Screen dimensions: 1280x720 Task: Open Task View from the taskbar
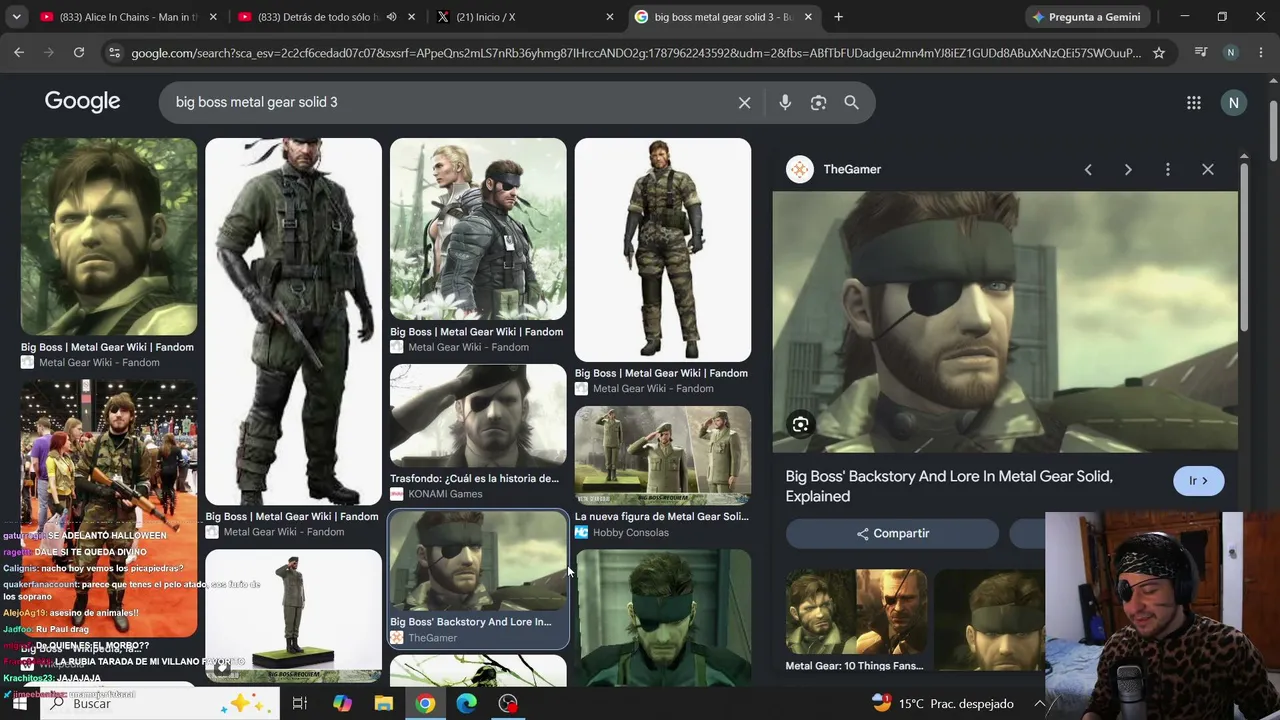[299, 704]
